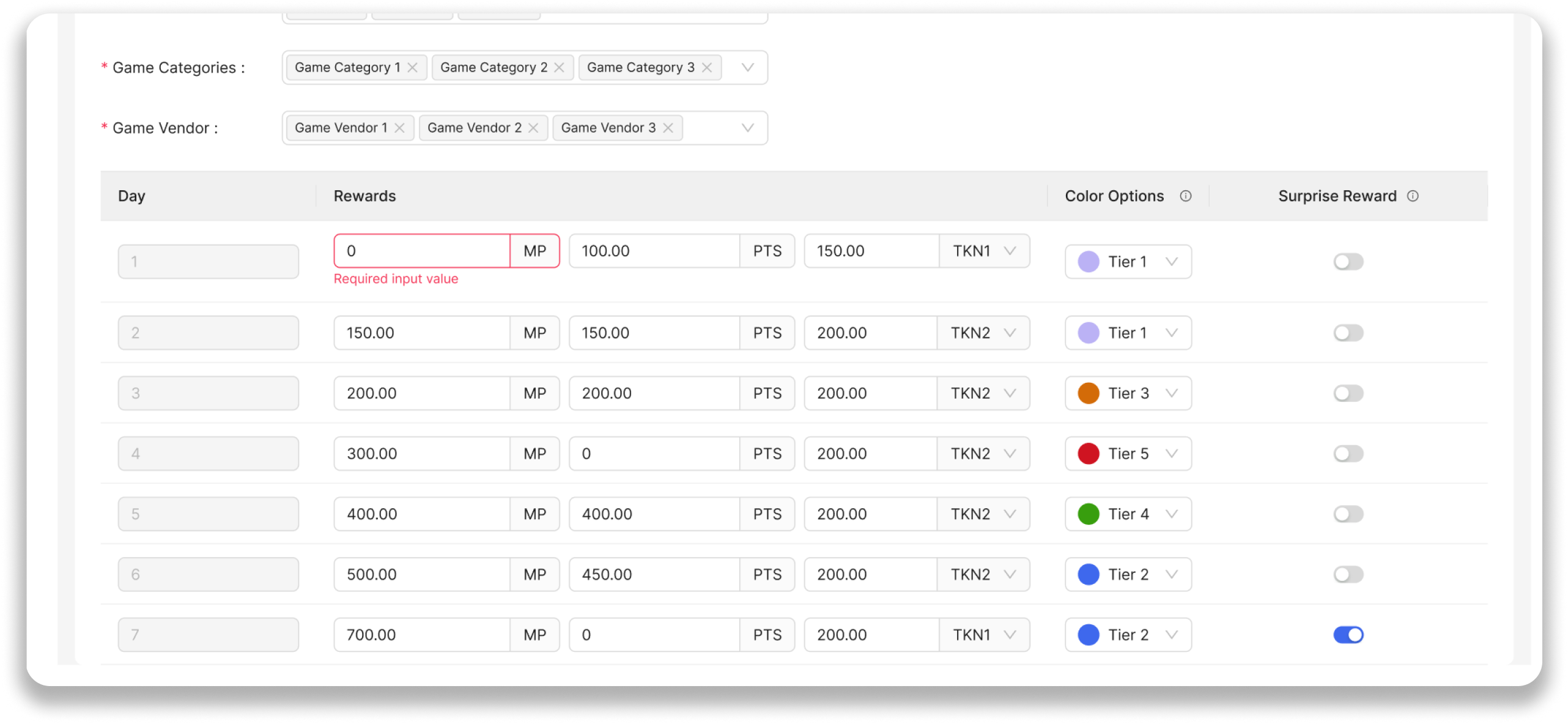Viewport: 1568px width, 724px height.
Task: Remove the Game Category 2 tag
Action: coord(559,67)
